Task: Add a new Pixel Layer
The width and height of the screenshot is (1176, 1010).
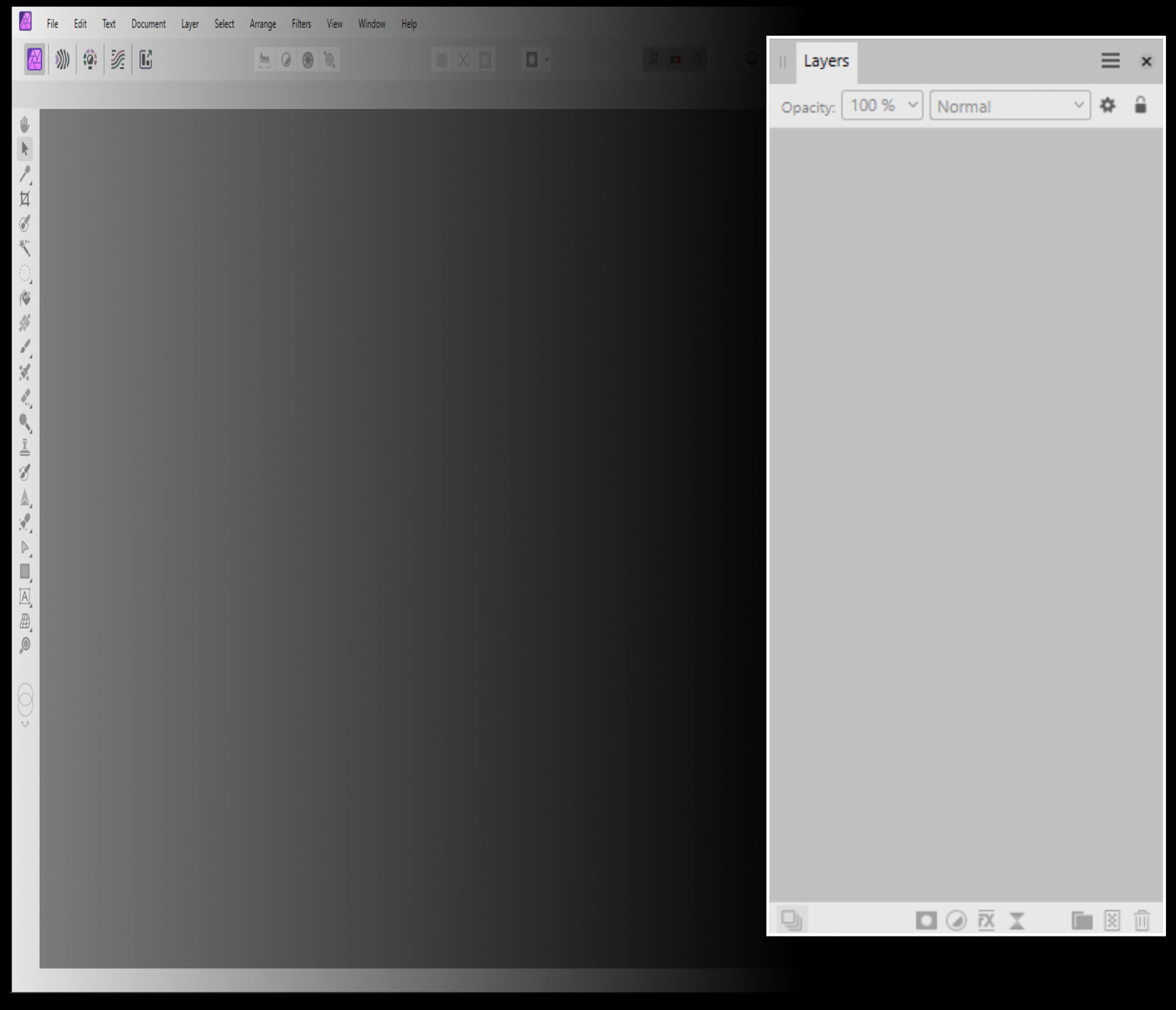Action: click(x=1112, y=921)
